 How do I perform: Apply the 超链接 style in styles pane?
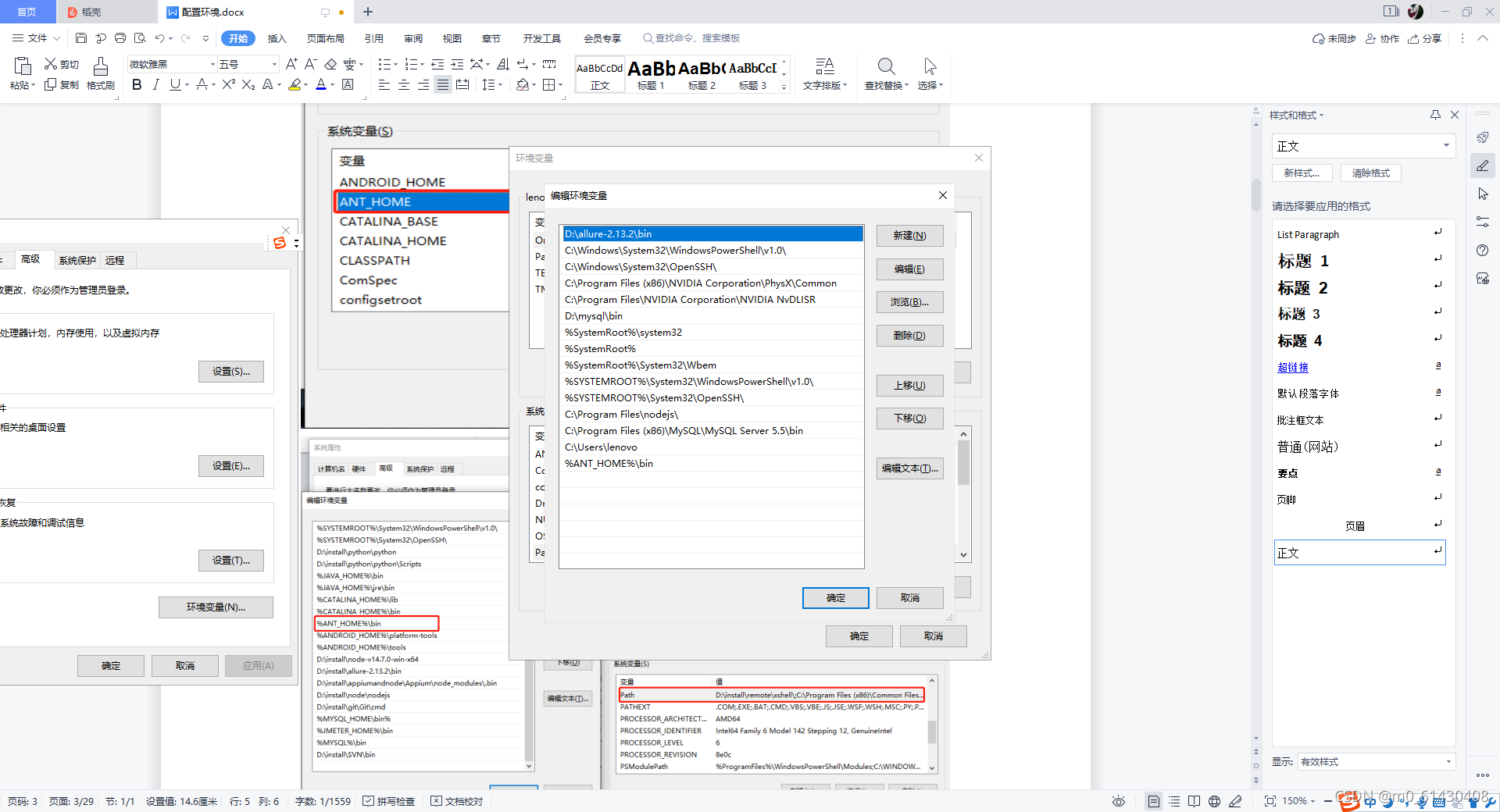click(x=1359, y=367)
